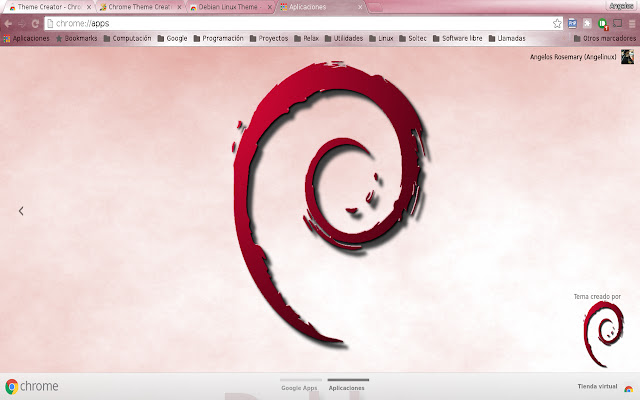The width and height of the screenshot is (640, 400).
Task: Click the small Debian swirl theme attribution image
Action: pos(603,335)
